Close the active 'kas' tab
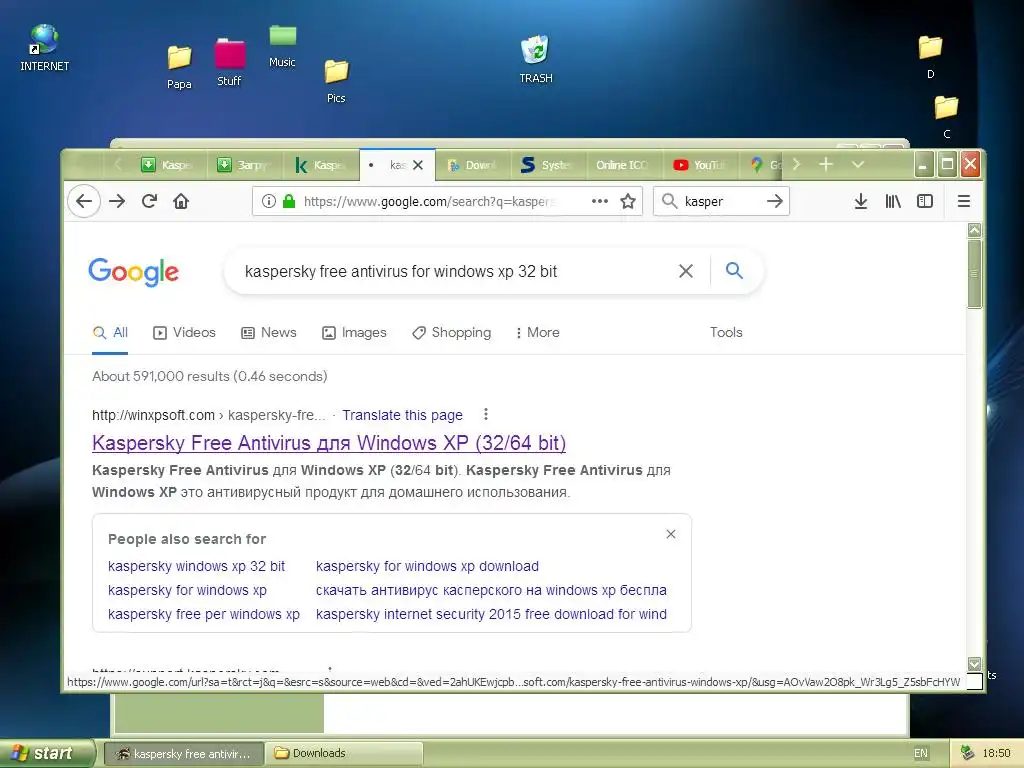1024x768 pixels. coord(418,165)
